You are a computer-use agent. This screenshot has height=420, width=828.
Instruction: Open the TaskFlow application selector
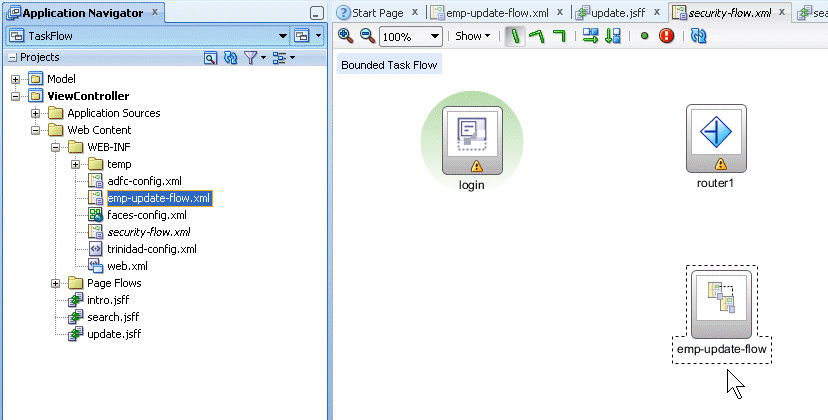[x=283, y=36]
